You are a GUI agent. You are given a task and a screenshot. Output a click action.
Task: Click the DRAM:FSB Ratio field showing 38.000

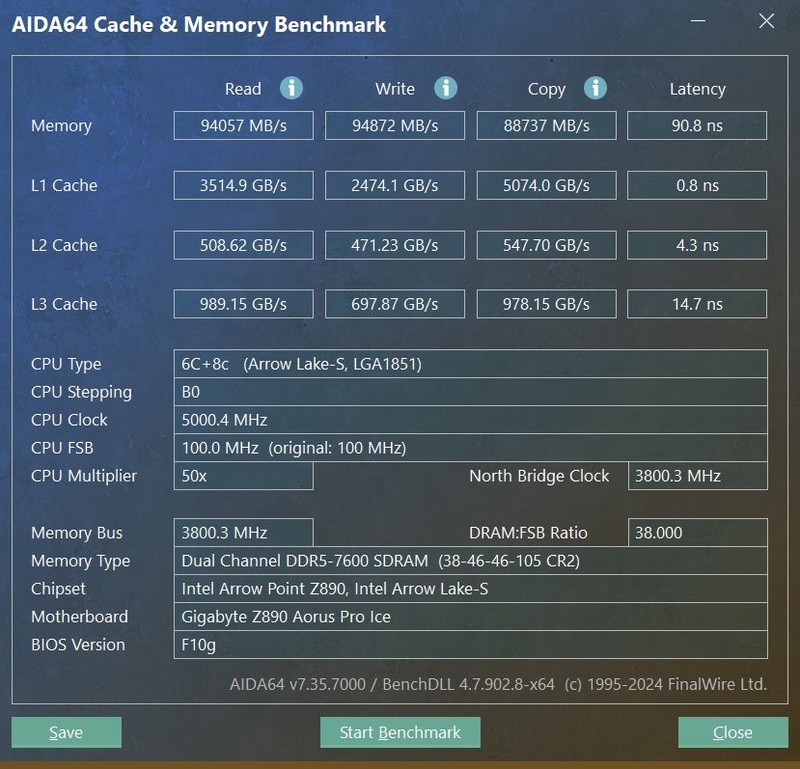click(x=696, y=532)
